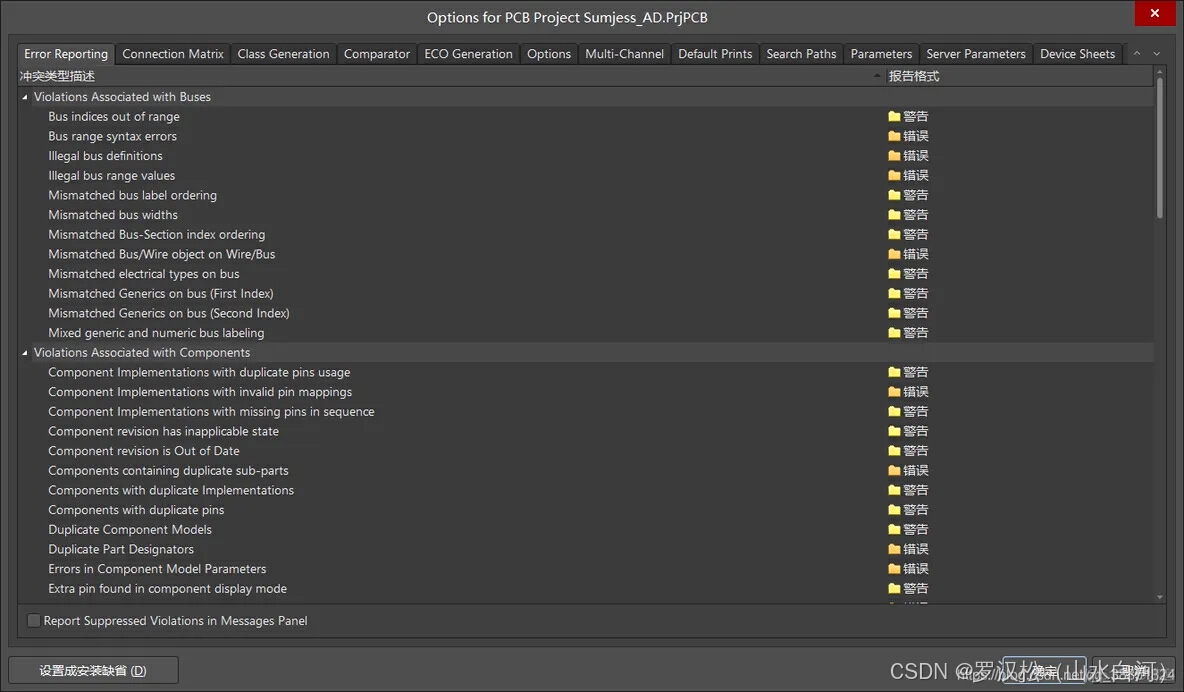The image size is (1184, 692).
Task: Click folder icon for Illegal bus range values
Action: click(x=894, y=175)
